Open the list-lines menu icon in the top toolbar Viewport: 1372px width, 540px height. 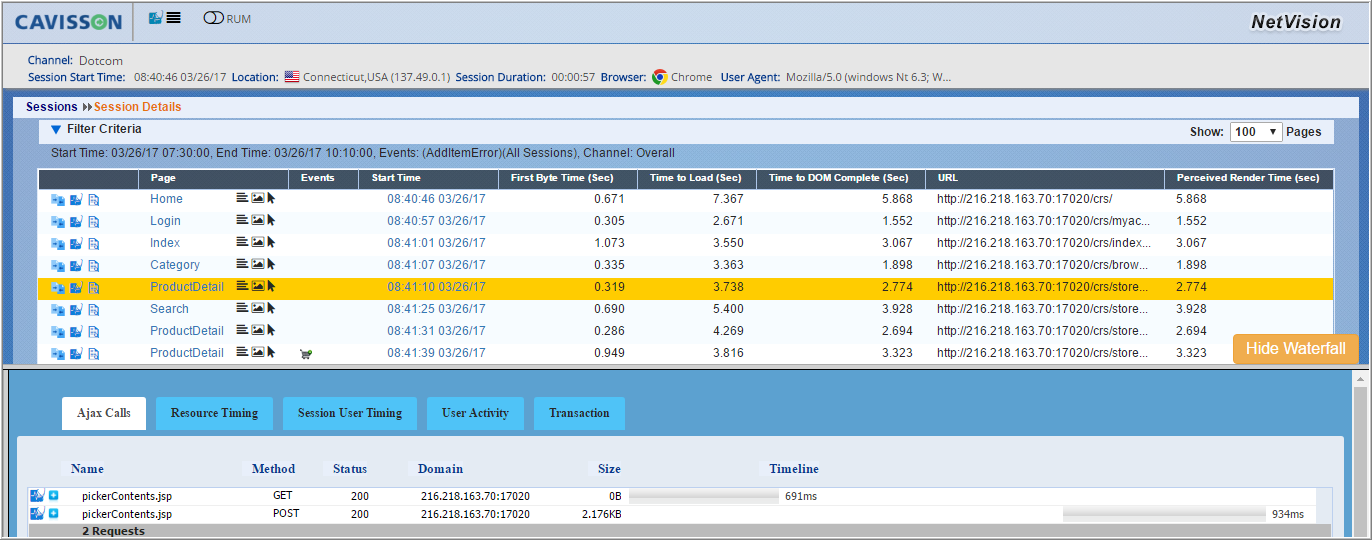(x=173, y=18)
